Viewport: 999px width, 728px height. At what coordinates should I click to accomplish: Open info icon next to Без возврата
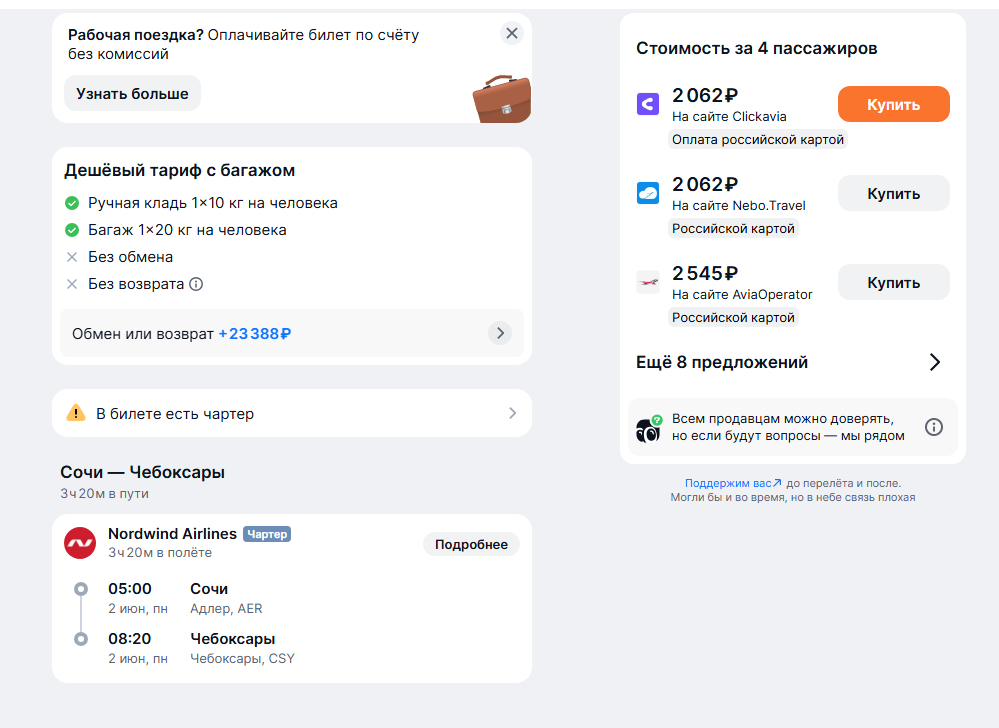[196, 284]
